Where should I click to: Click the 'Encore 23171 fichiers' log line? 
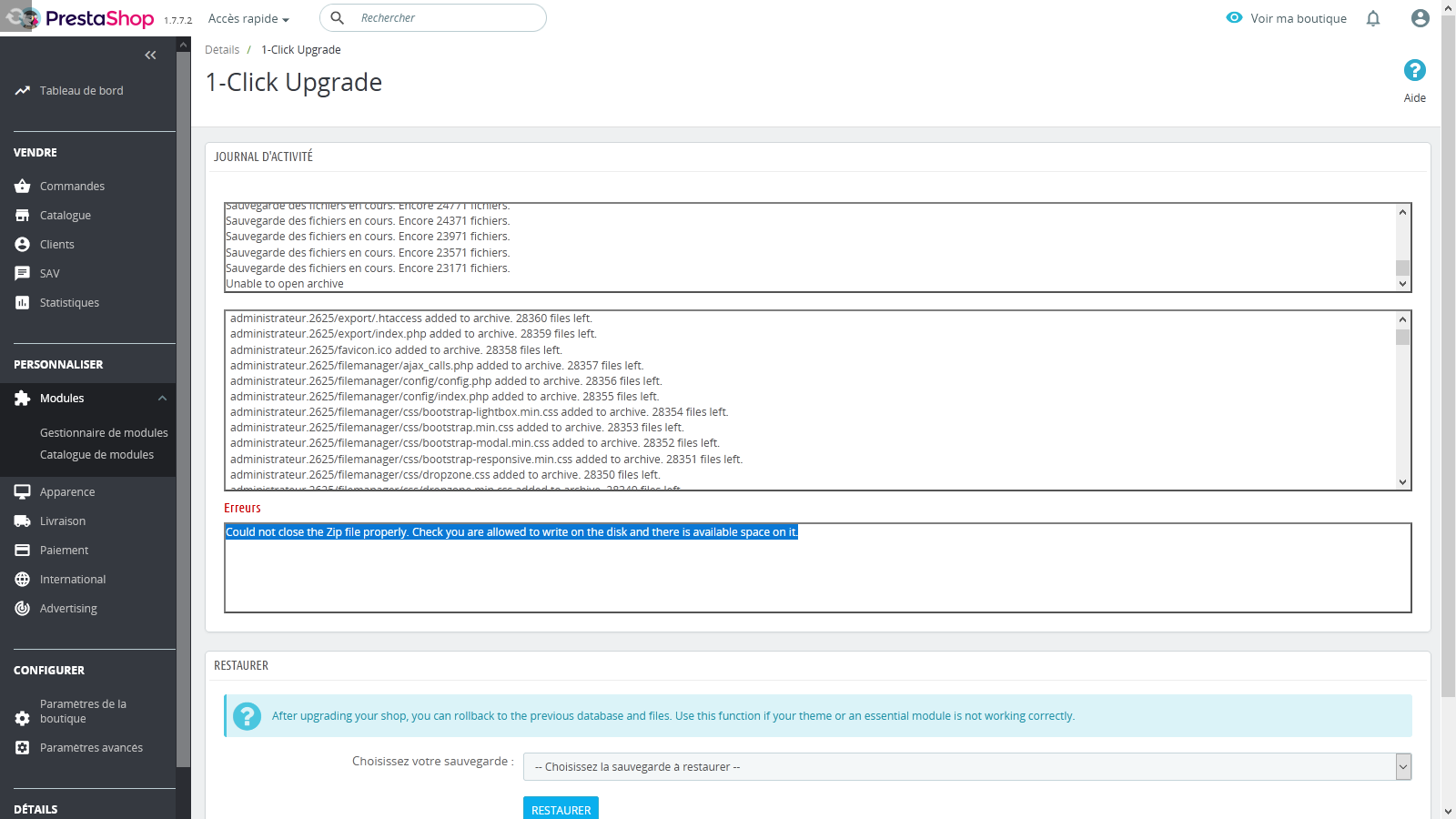pos(368,268)
